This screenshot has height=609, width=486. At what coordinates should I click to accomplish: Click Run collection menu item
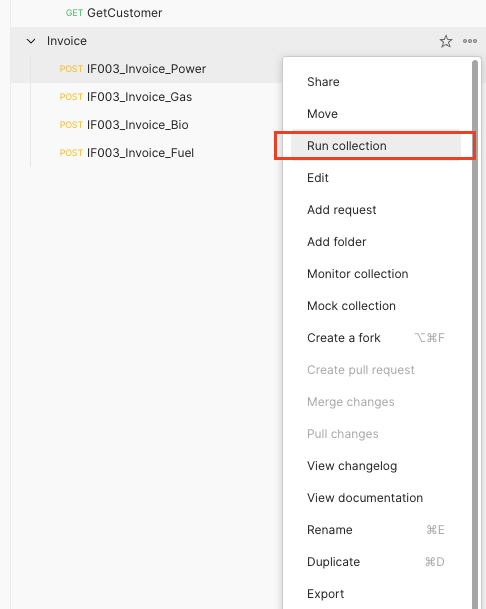(376, 146)
